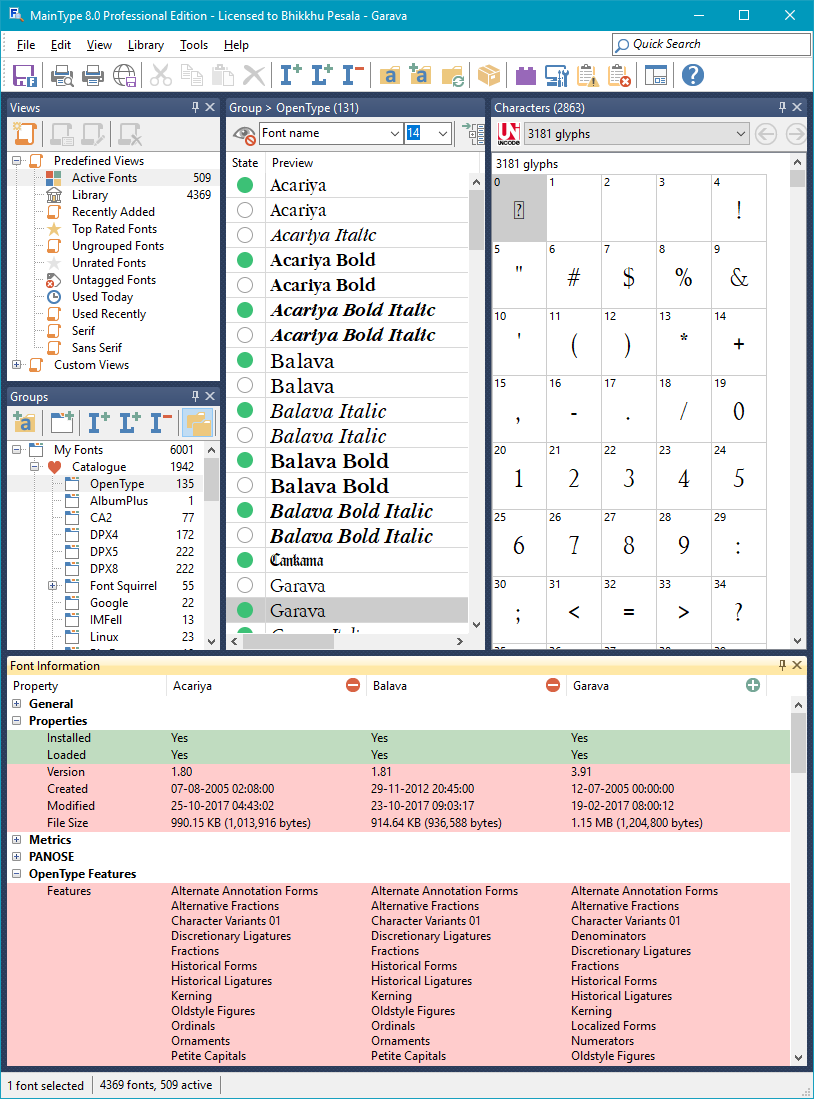Open Print Preview from the toolbar

pos(62,75)
